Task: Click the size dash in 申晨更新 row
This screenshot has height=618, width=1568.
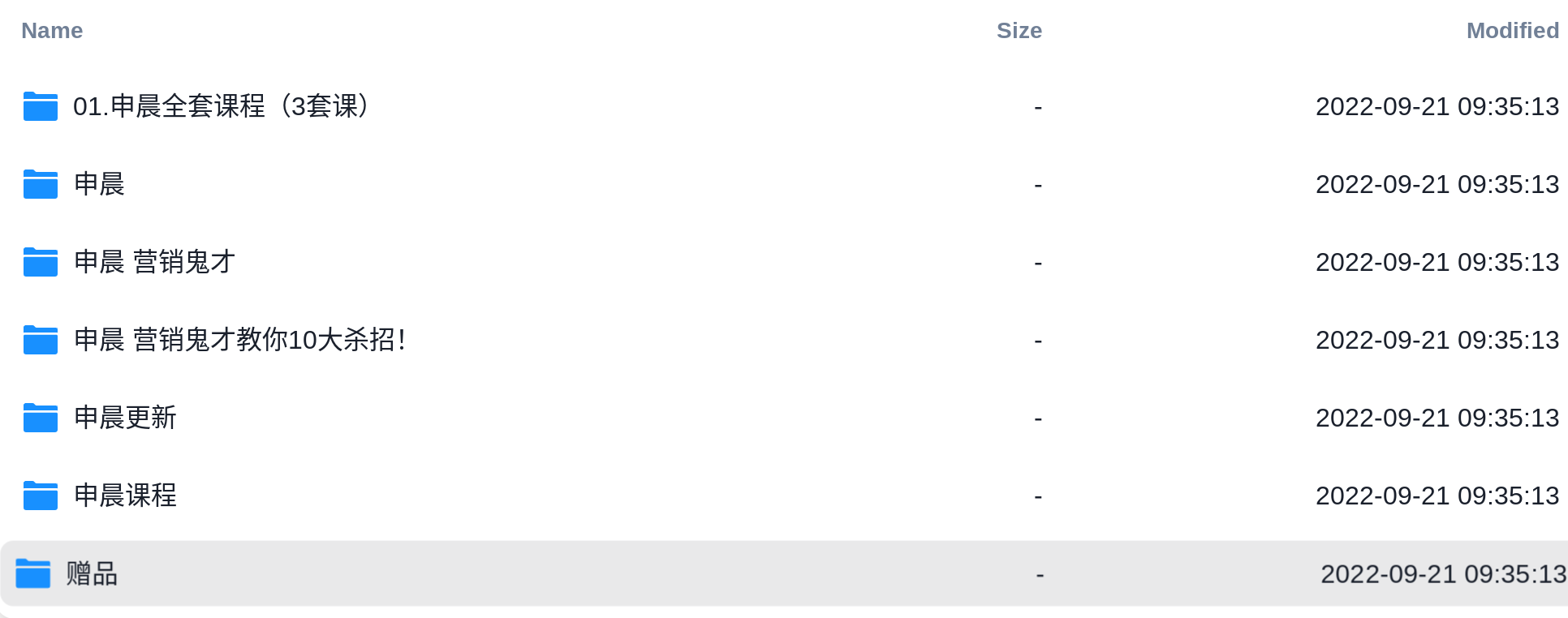Action: 1038,419
